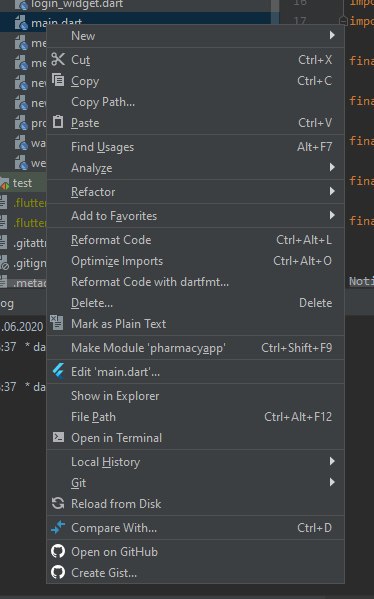This screenshot has height=599, width=374.
Task: Click the .06.2020 date in log panel
Action: (x=23, y=327)
